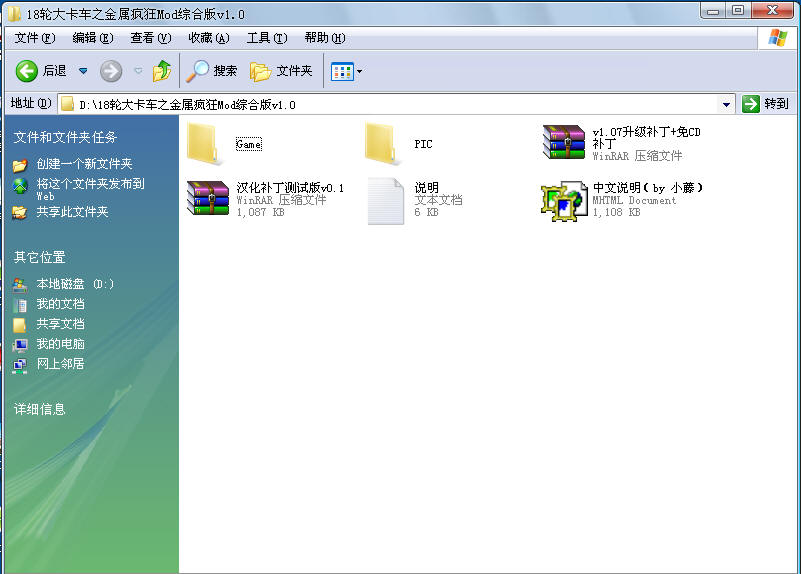
Task: Click the My Computer sidebar icon
Action: 20,345
